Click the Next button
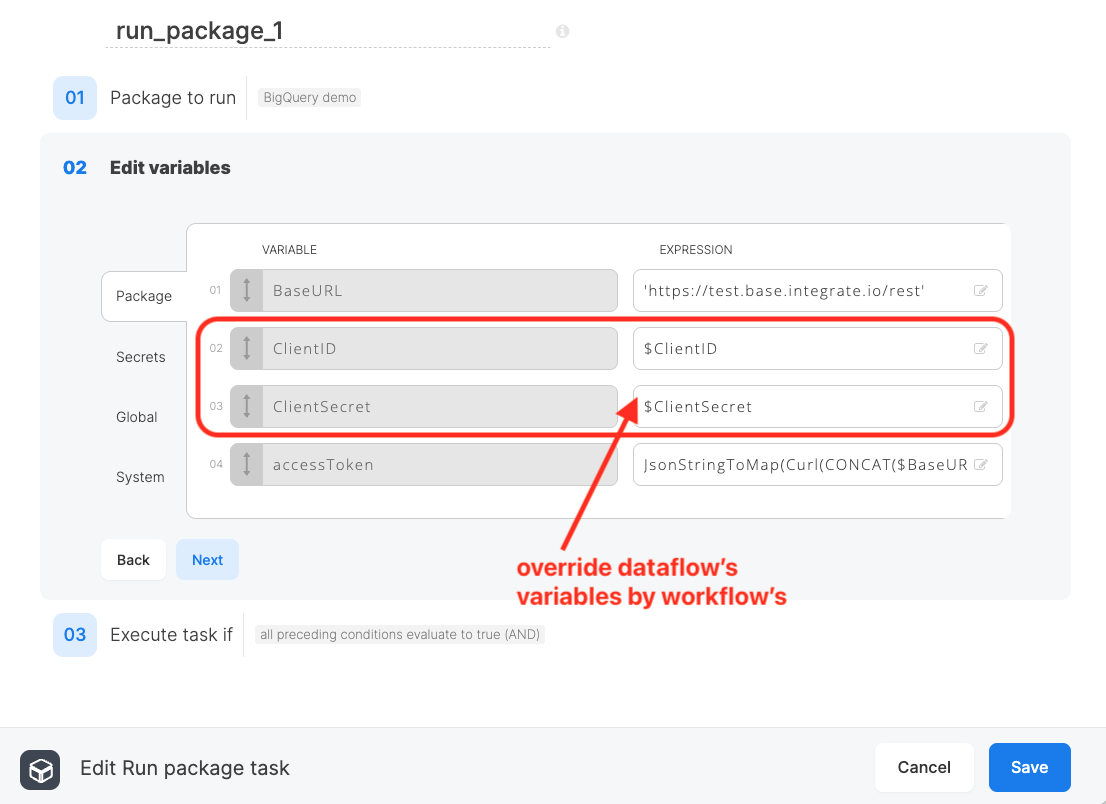This screenshot has height=804, width=1106. pos(207,559)
